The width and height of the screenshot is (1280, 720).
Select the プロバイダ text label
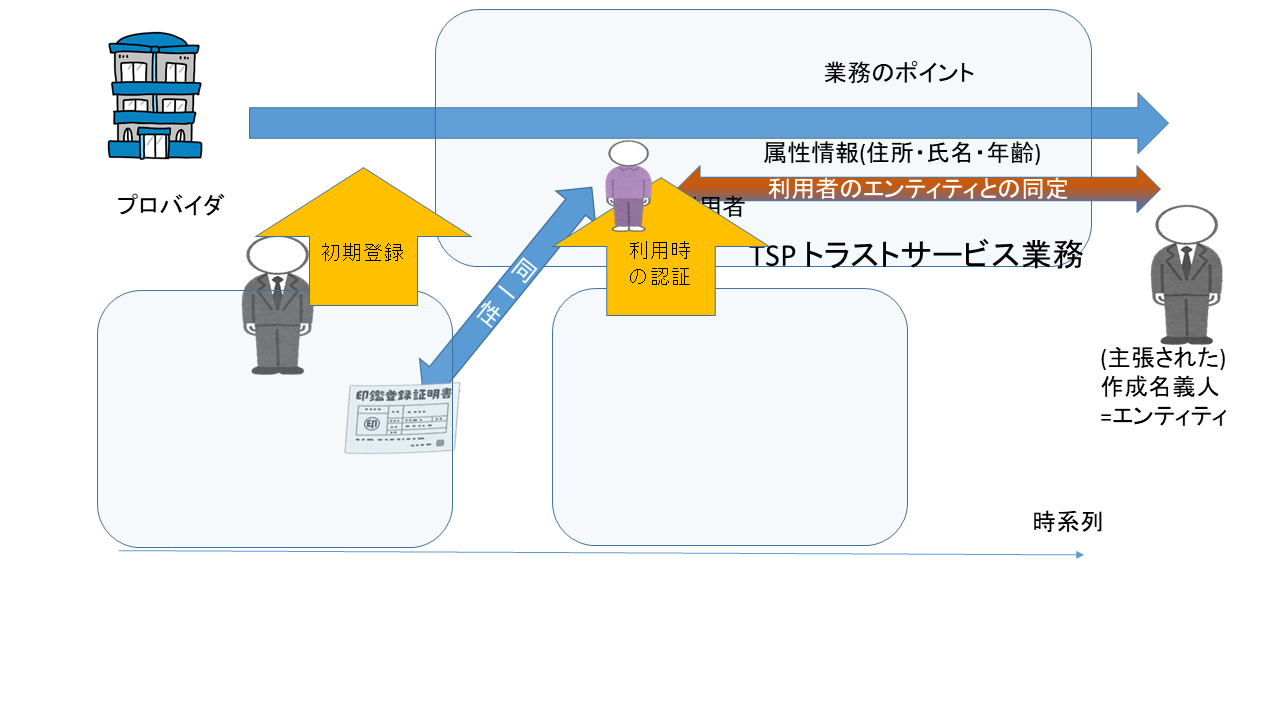tap(169, 206)
